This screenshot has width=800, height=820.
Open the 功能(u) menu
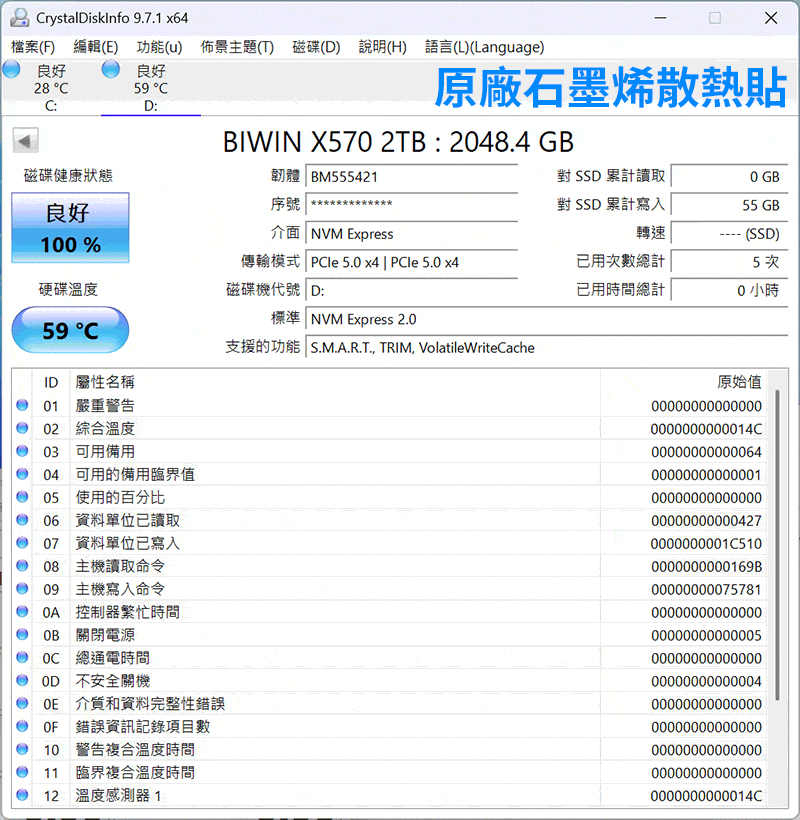pyautogui.click(x=159, y=47)
